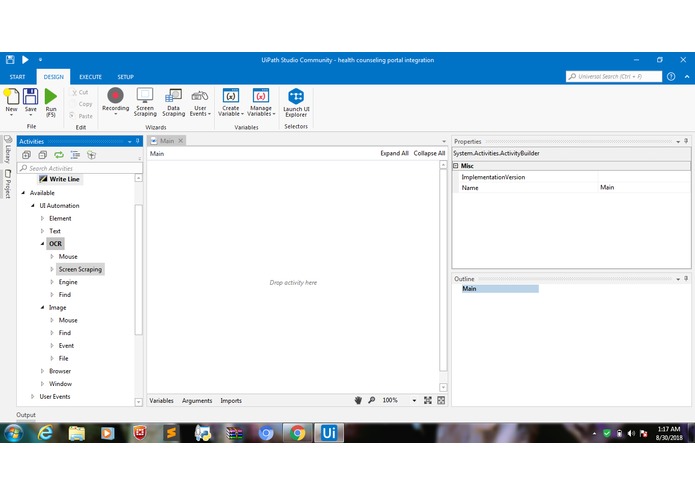Click the Search Activities field
The width and height of the screenshot is (695, 494).
(x=80, y=168)
